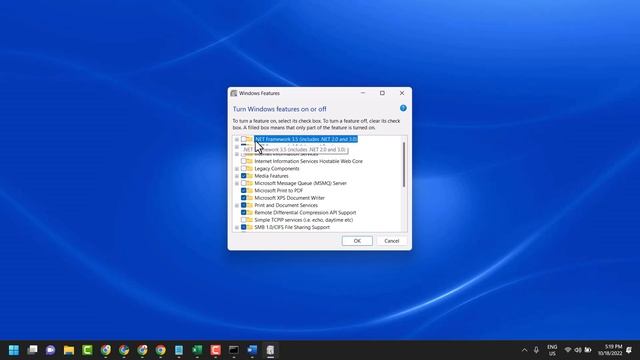Image resolution: width=640 pixels, height=360 pixels.
Task: Select 'Print and Document Services' label
Action: [286, 205]
